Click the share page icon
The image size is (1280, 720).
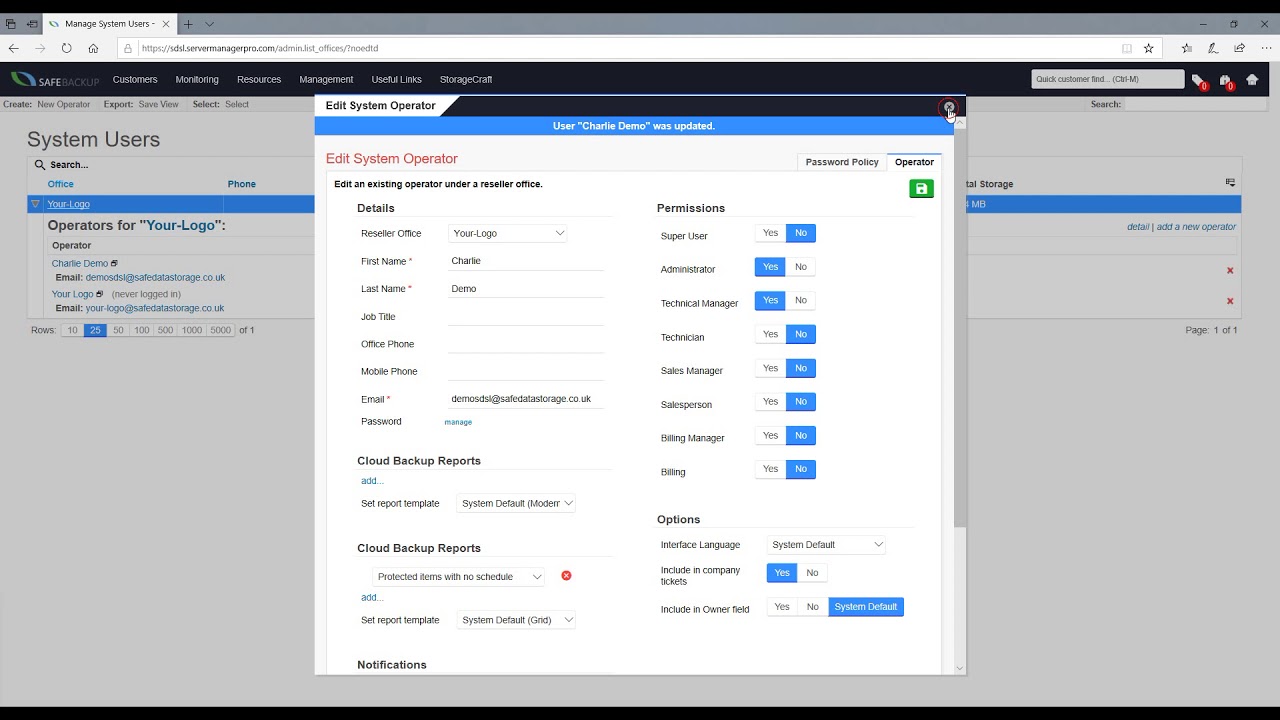tap(1239, 48)
